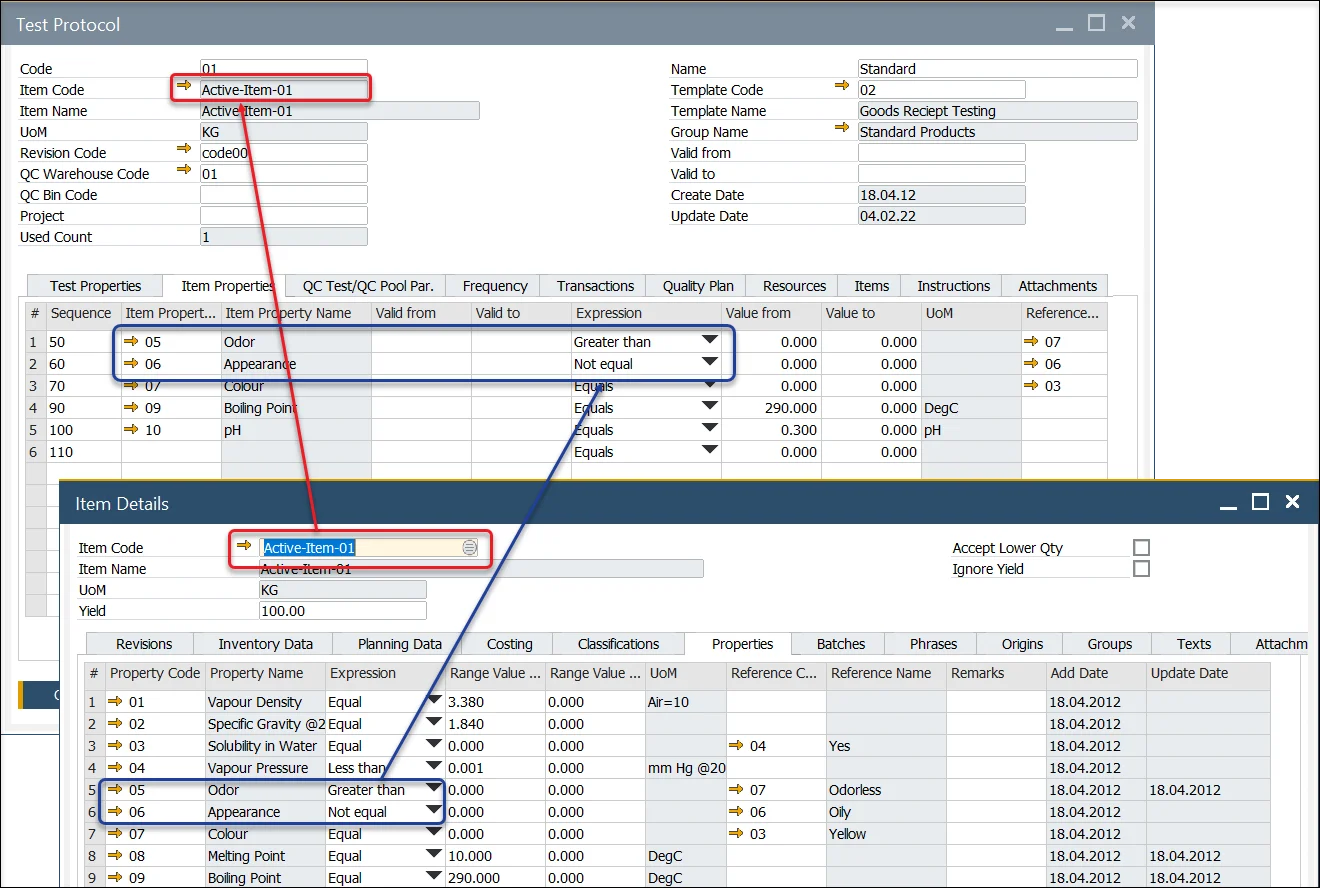Viewport: 1320px width, 888px height.
Task: Open Expression dropdown for Boiling Point row
Action: [709, 407]
